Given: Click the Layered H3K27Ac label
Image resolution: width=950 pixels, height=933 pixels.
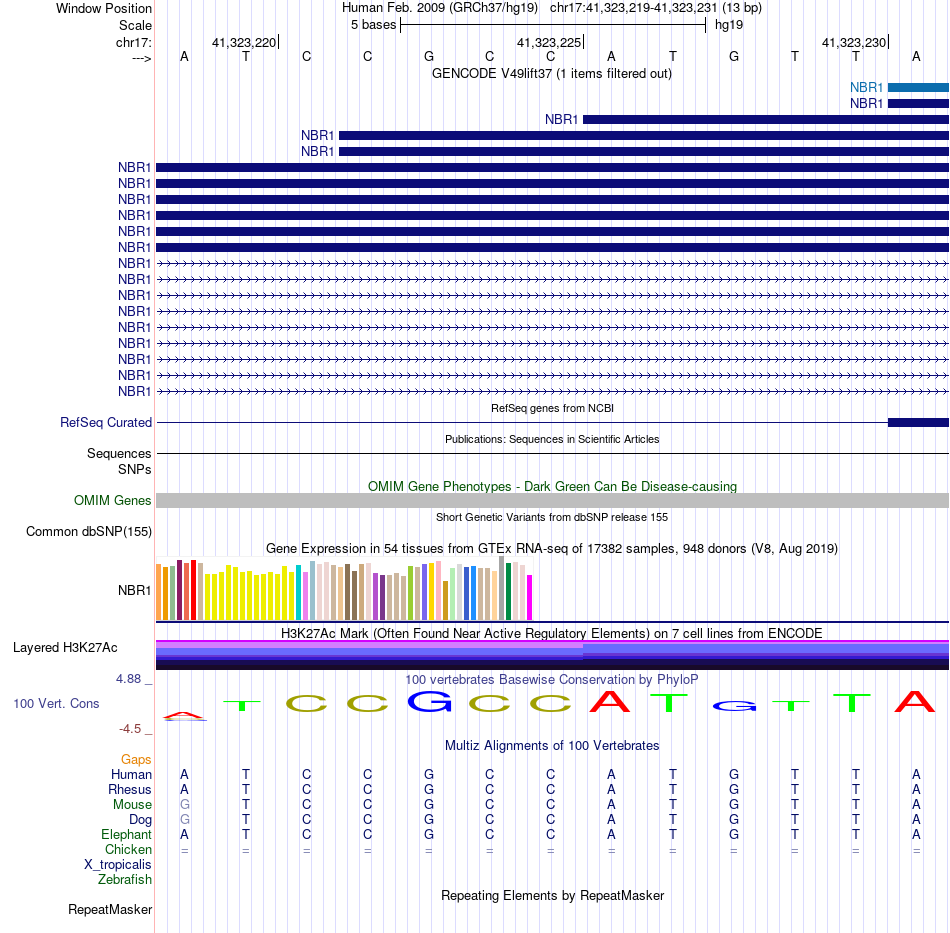Looking at the screenshot, I should click(65, 648).
